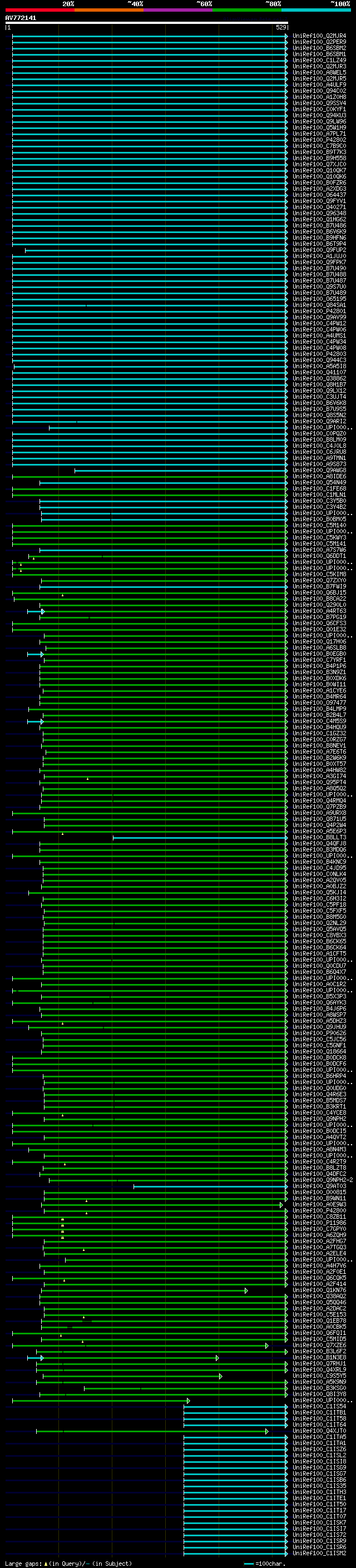Screen dimensions: 356x1568
Task: Select the UniRef100_A2XDG3 label
Action: (319, 189)
